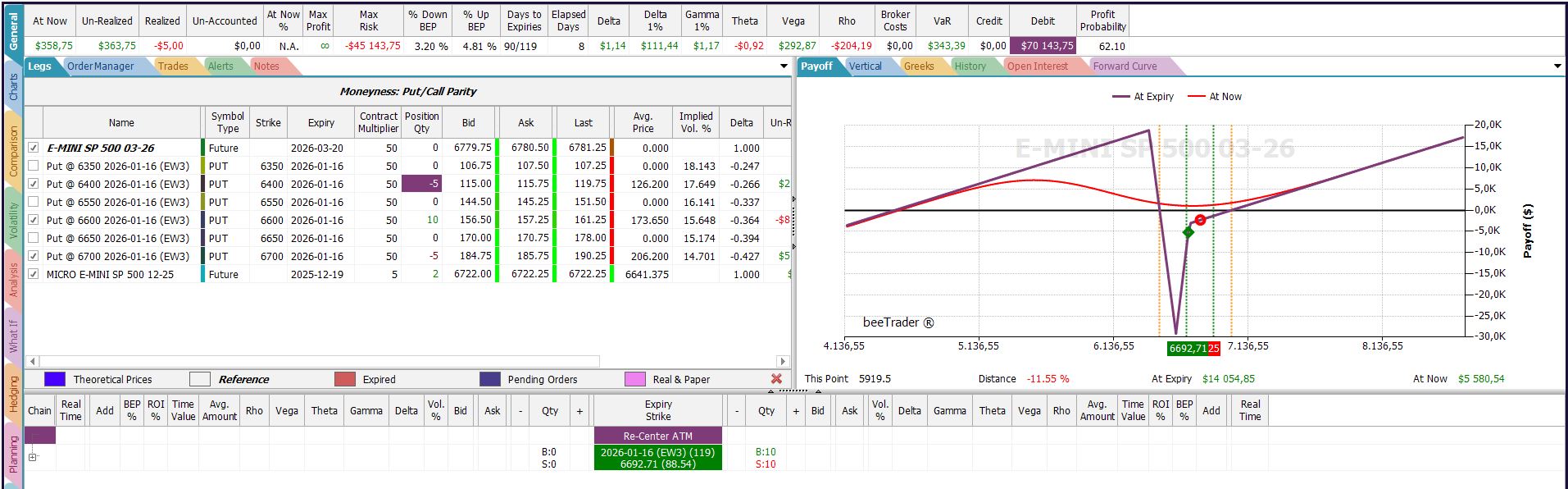The height and width of the screenshot is (489, 1568).
Task: Click the legs table right scroll arrow
Action: [783, 361]
